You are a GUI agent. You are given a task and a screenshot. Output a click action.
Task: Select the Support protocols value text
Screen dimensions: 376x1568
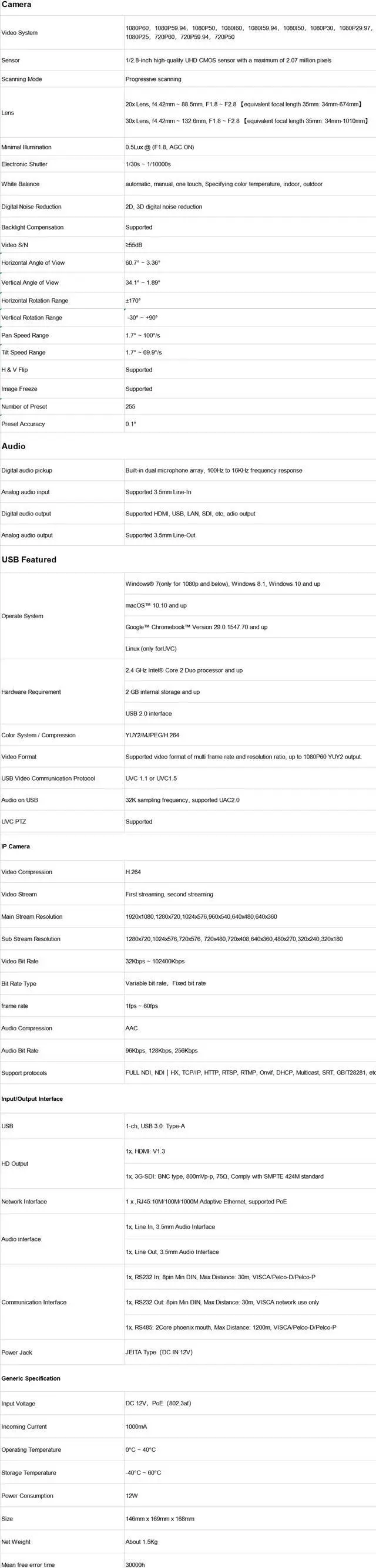(x=250, y=1073)
